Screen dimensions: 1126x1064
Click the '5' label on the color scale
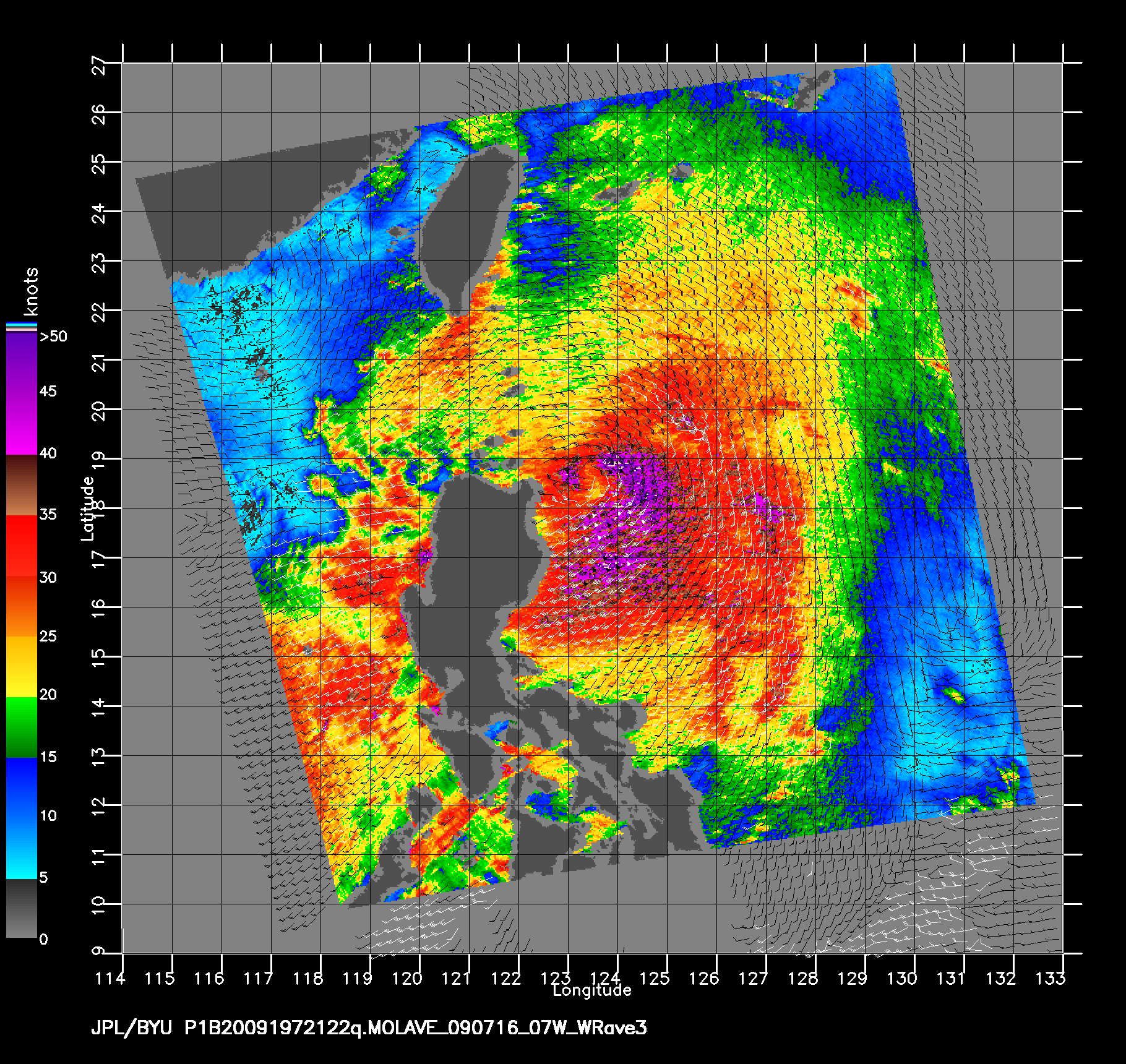pos(43,878)
